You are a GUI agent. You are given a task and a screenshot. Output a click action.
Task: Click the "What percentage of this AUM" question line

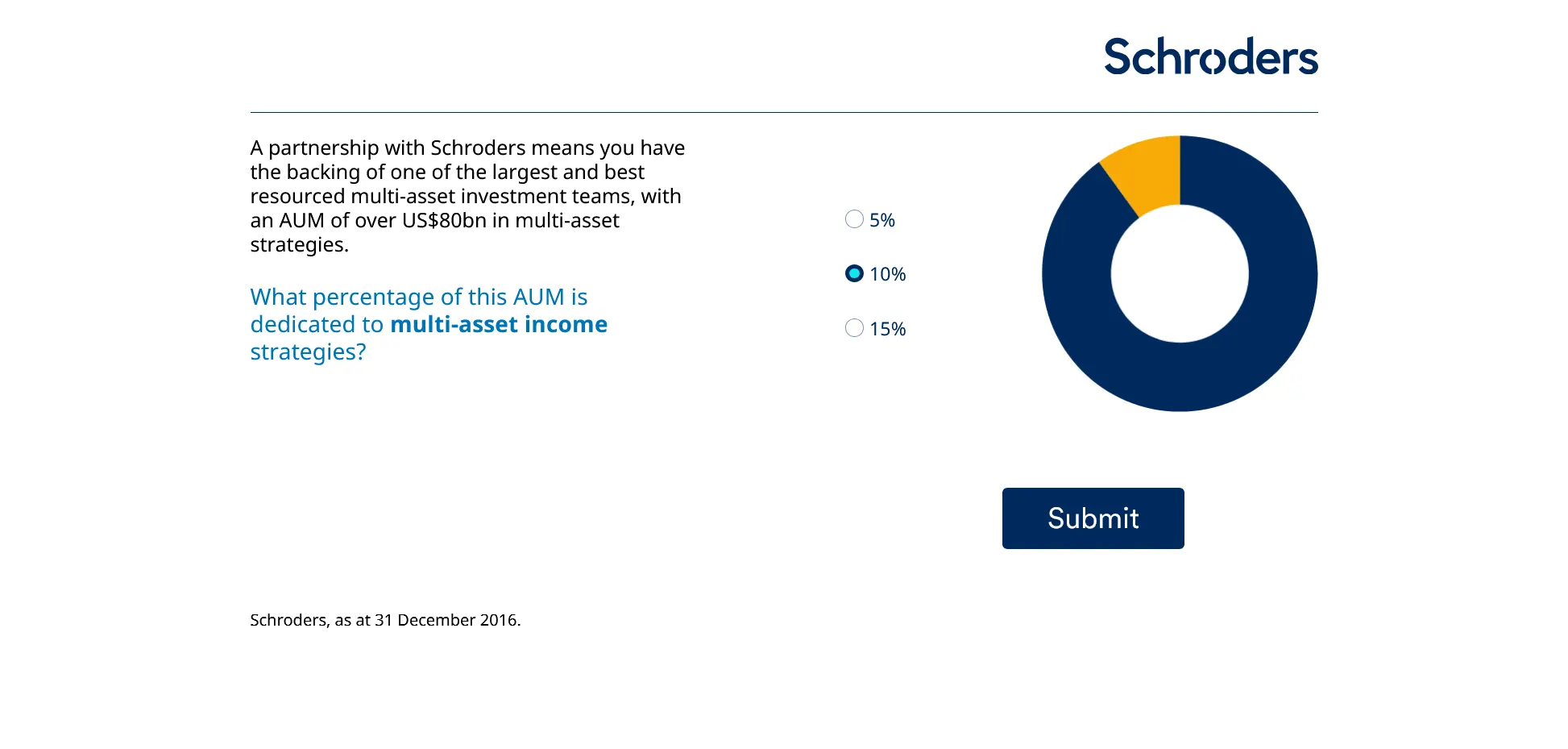419,297
